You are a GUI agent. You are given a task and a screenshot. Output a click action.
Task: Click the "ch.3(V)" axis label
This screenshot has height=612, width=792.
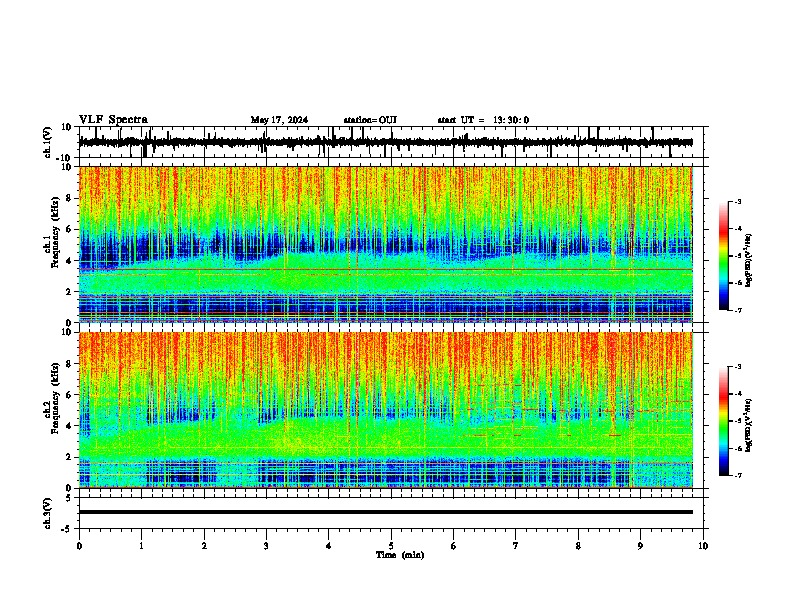[48, 514]
